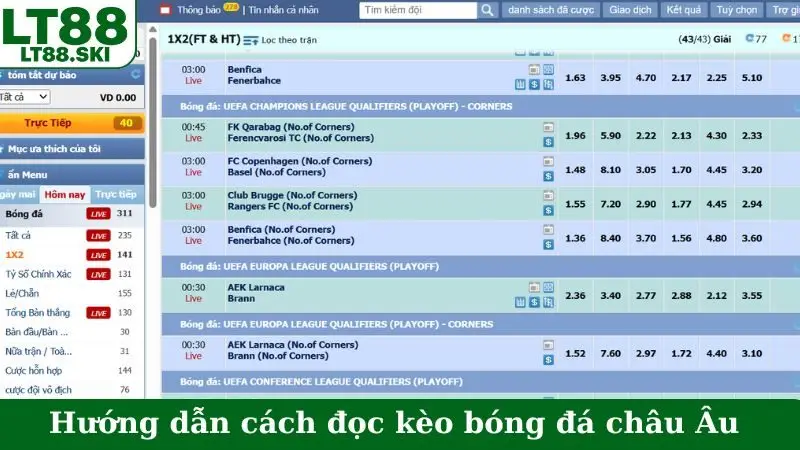The height and width of the screenshot is (450, 800).
Task: Click odds 2.36 for AEK Larnaca
Action: pos(575,295)
